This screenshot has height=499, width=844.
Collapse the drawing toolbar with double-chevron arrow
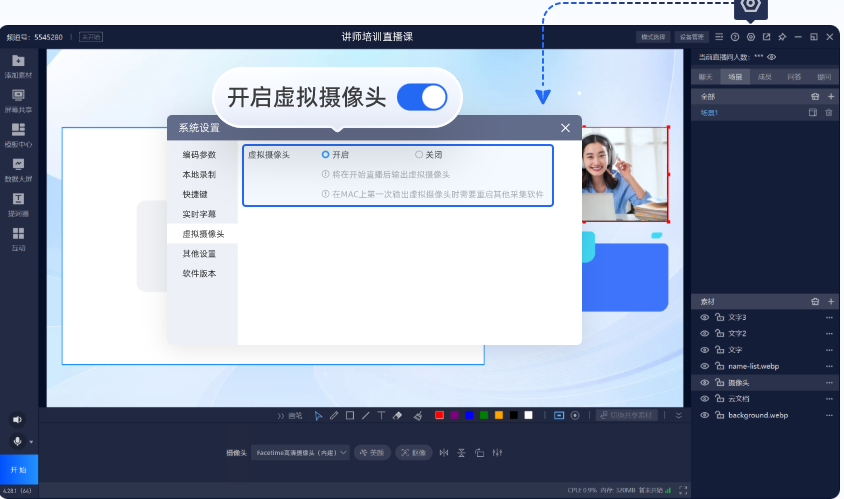(x=679, y=415)
